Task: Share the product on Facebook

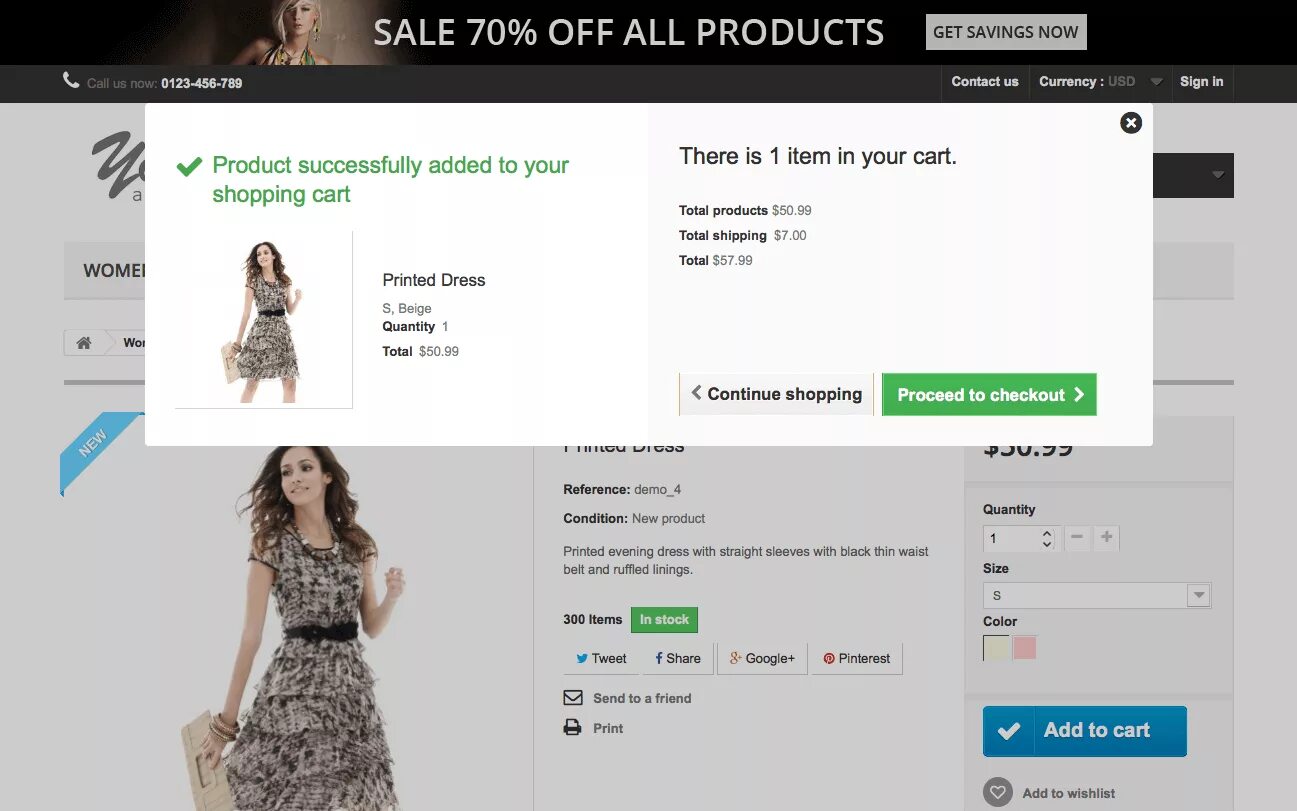Action: 678,658
